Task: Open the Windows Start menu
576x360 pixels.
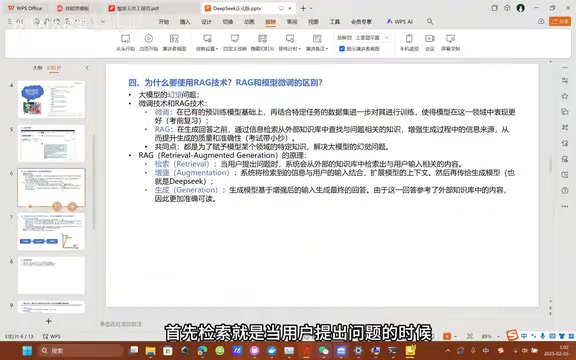Action: click(x=27, y=350)
